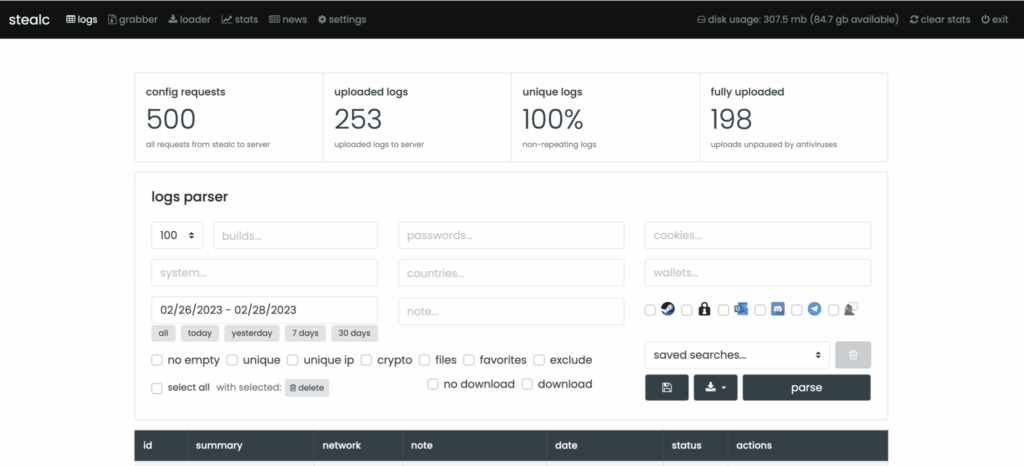This screenshot has width=1024, height=466.
Task: Click the Outlook logo icon
Action: 741,309
